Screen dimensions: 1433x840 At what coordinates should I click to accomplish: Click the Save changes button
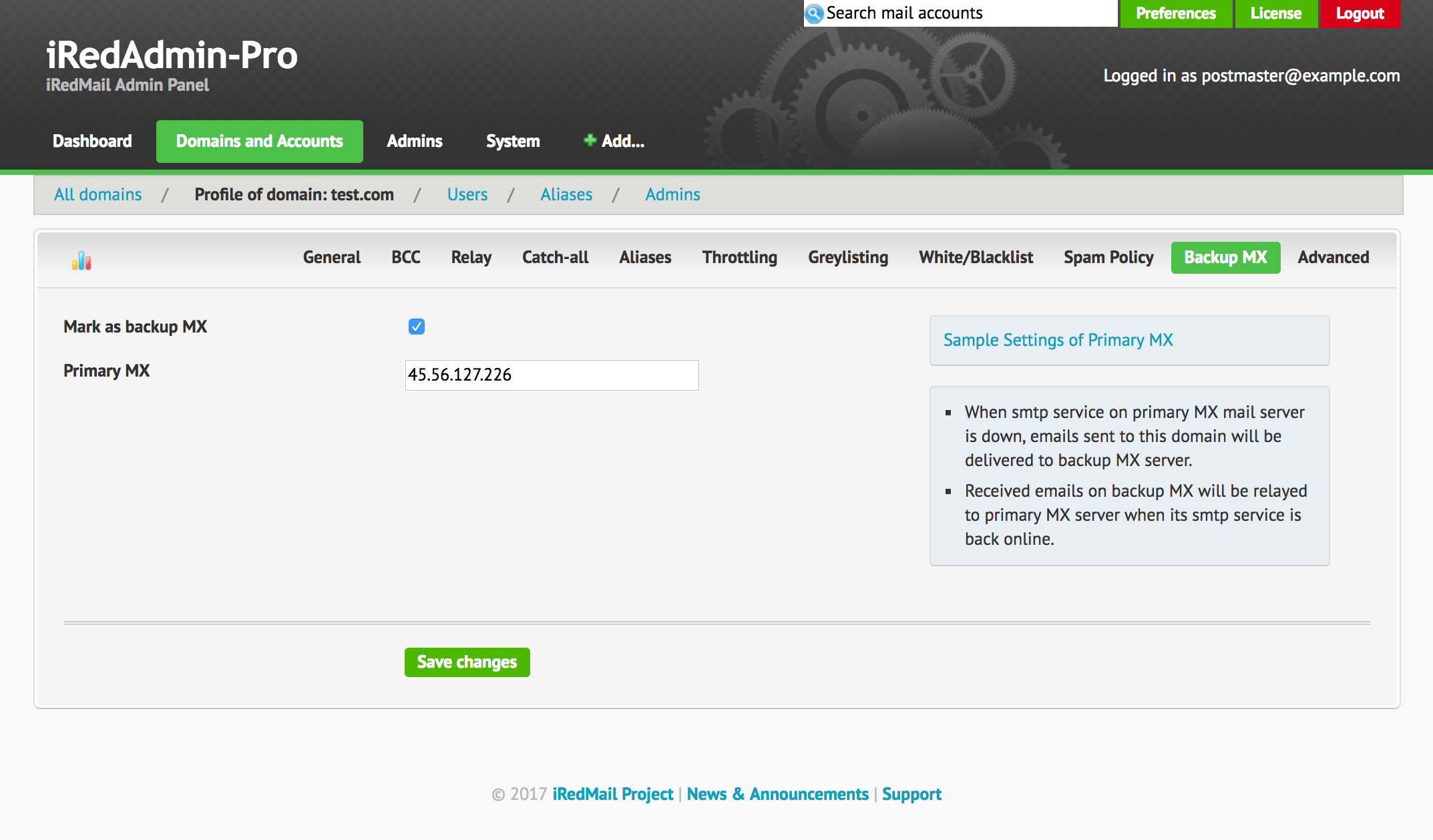(467, 662)
